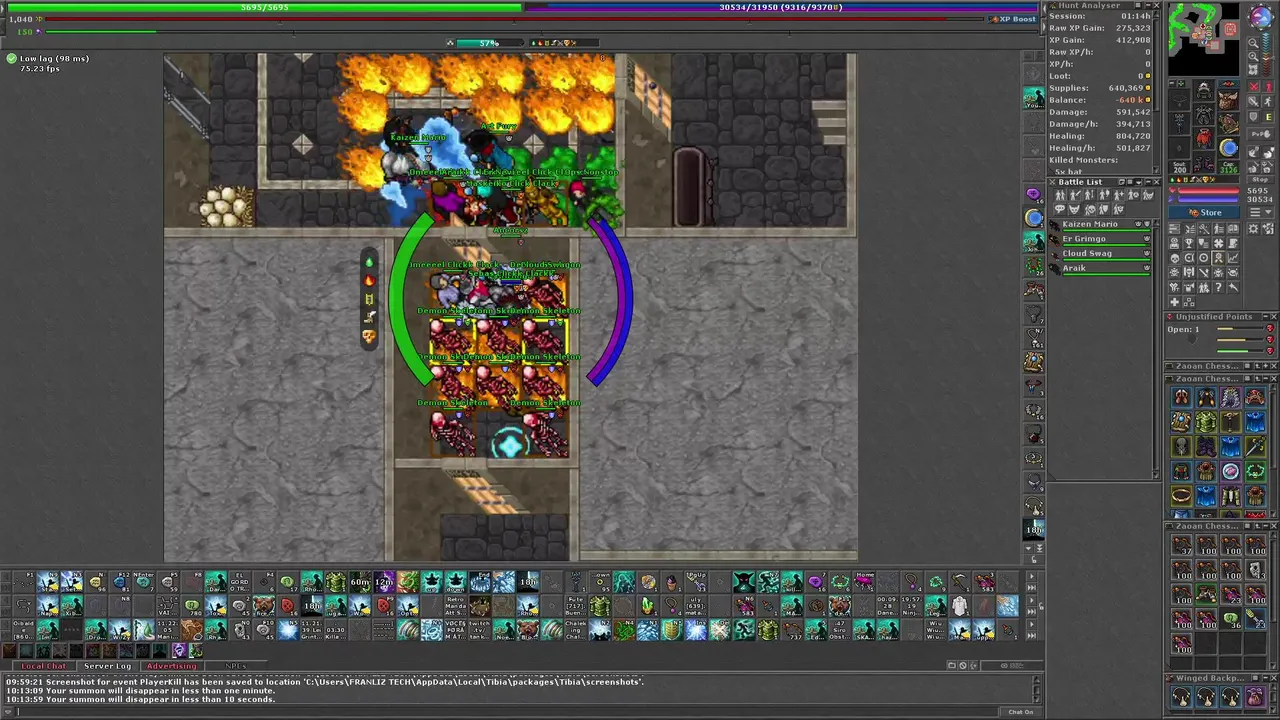Click the red health bar under inventory
The image size is (1280, 720).
1204,190
